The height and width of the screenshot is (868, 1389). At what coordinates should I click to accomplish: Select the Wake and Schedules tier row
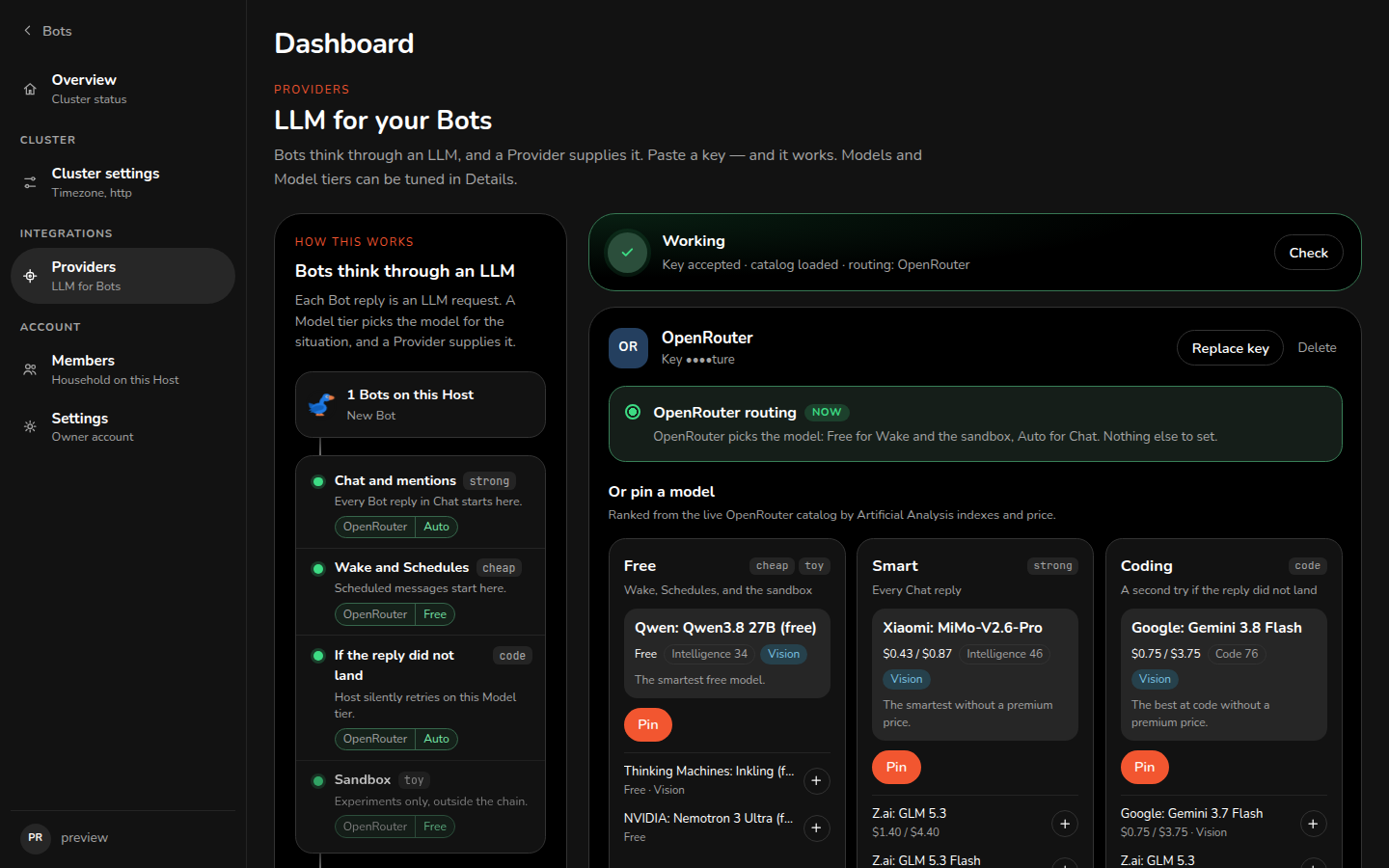[421, 590]
